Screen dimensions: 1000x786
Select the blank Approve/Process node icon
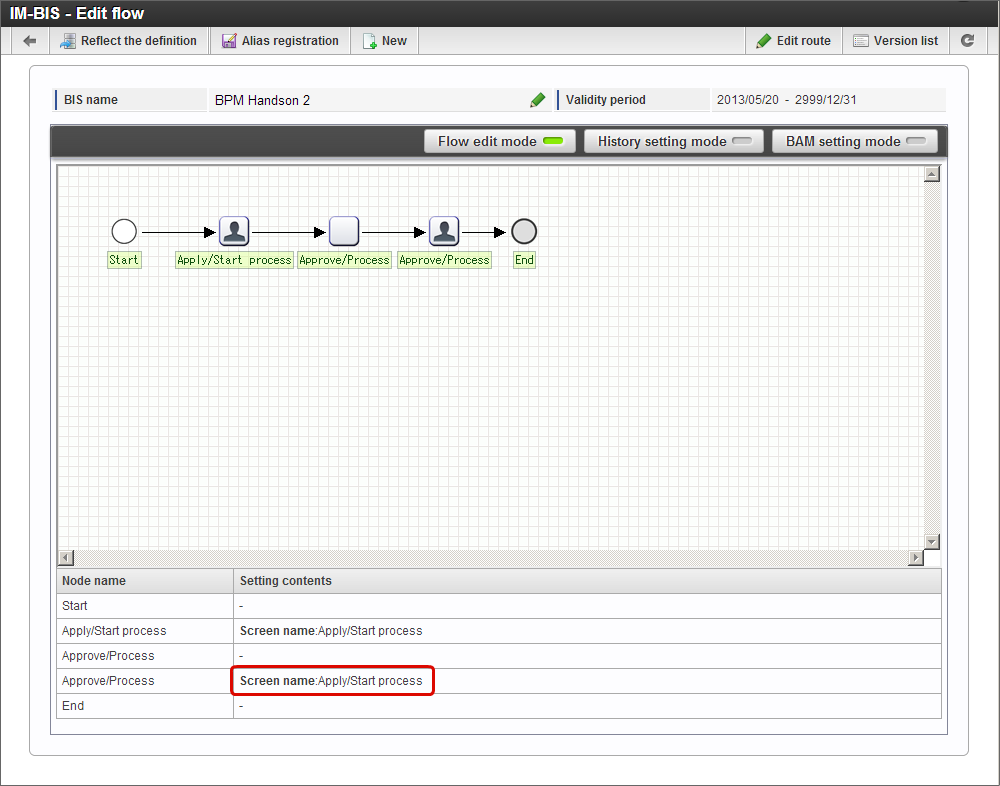pyautogui.click(x=344, y=232)
